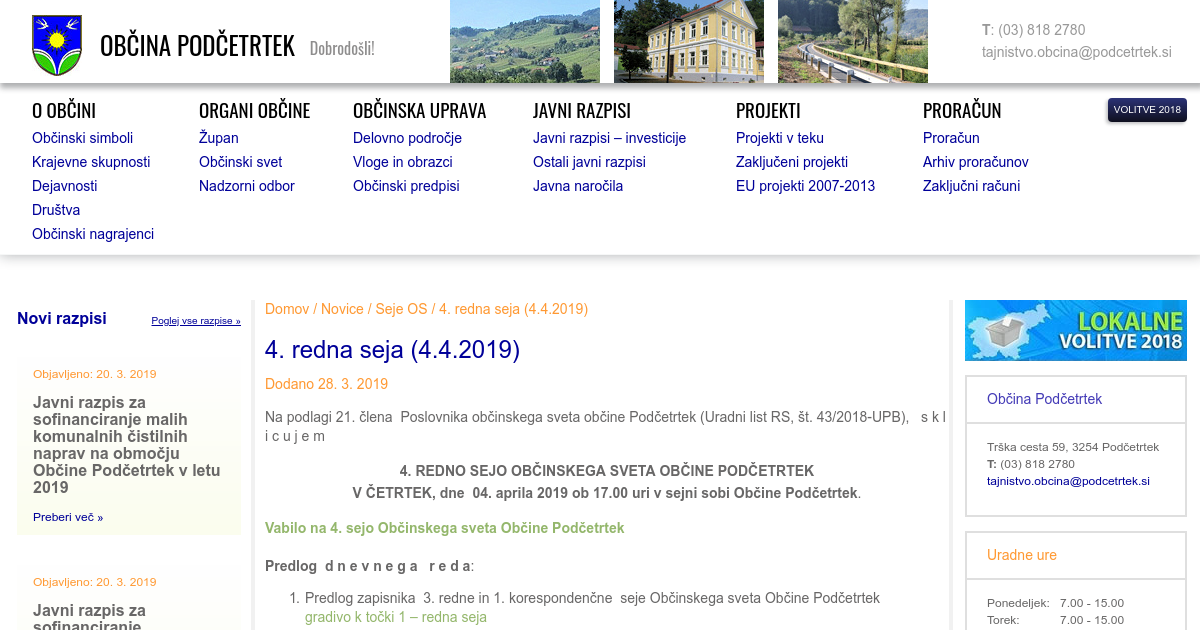
Task: Click the green hillside header photo
Action: pyautogui.click(x=524, y=41)
